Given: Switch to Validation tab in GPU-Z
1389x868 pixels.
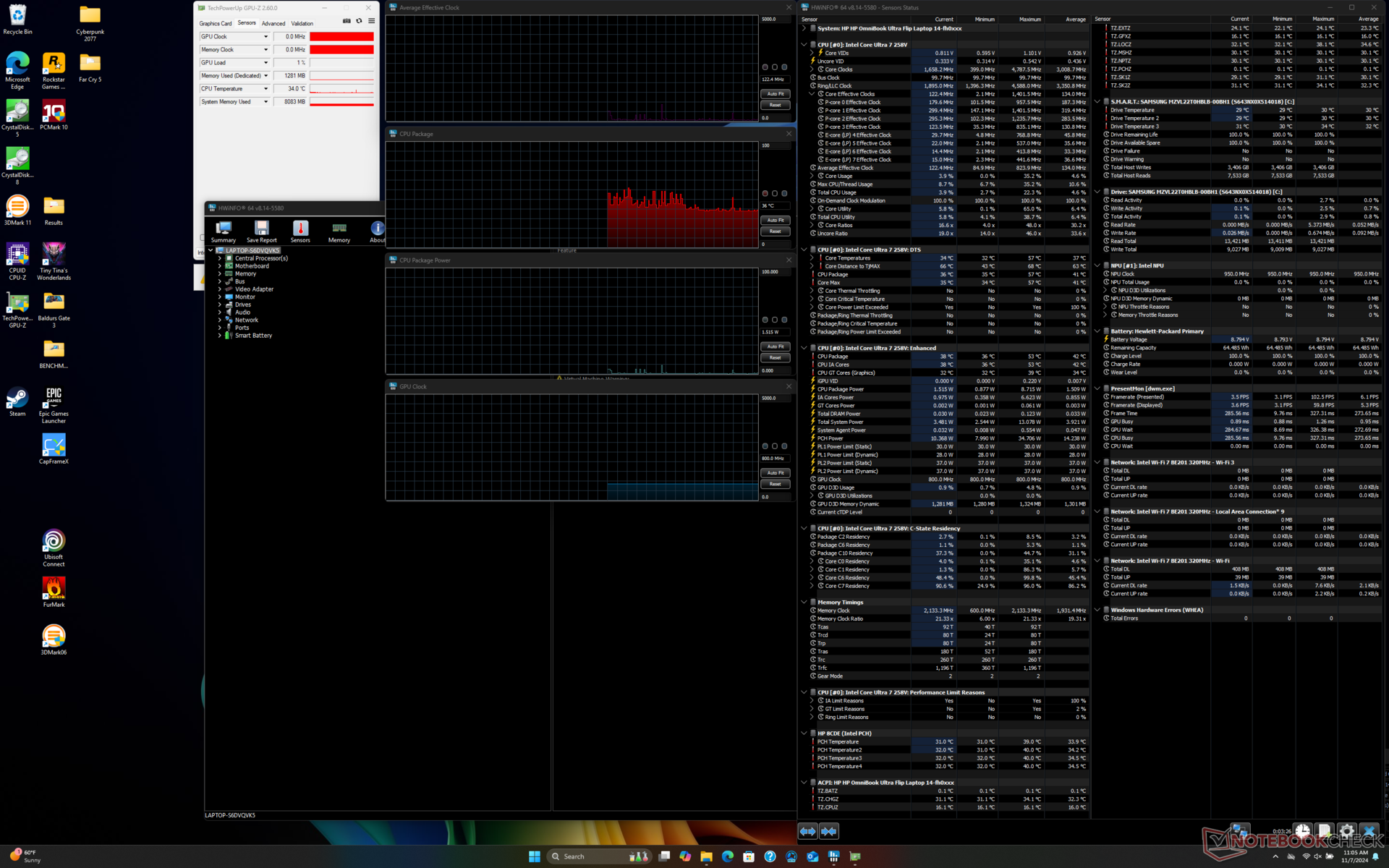Looking at the screenshot, I should coord(302,23).
